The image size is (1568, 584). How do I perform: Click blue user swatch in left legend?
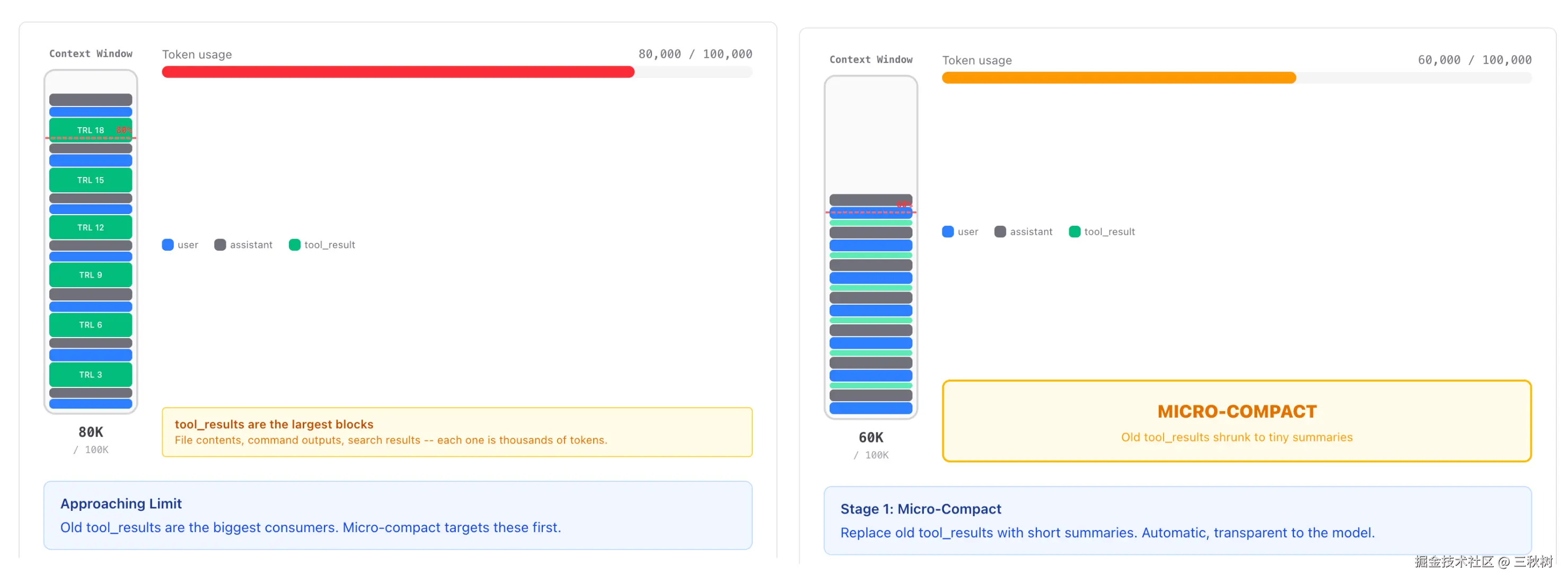coord(168,244)
